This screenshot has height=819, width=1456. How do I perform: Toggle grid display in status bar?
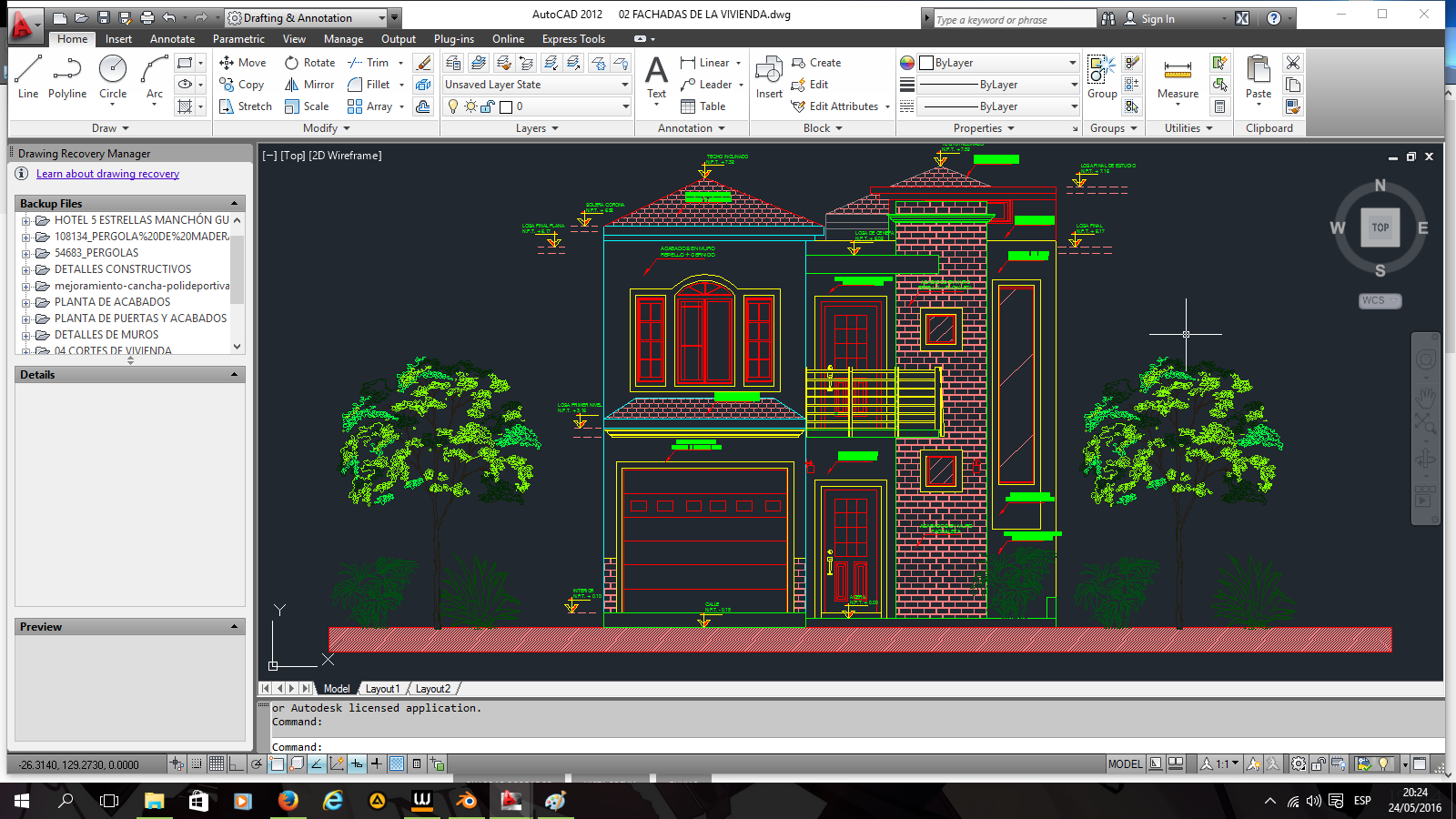coord(217,764)
